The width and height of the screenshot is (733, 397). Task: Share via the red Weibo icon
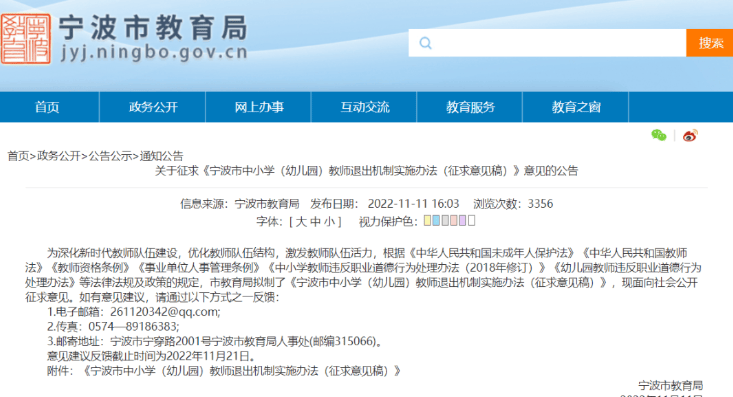point(690,136)
